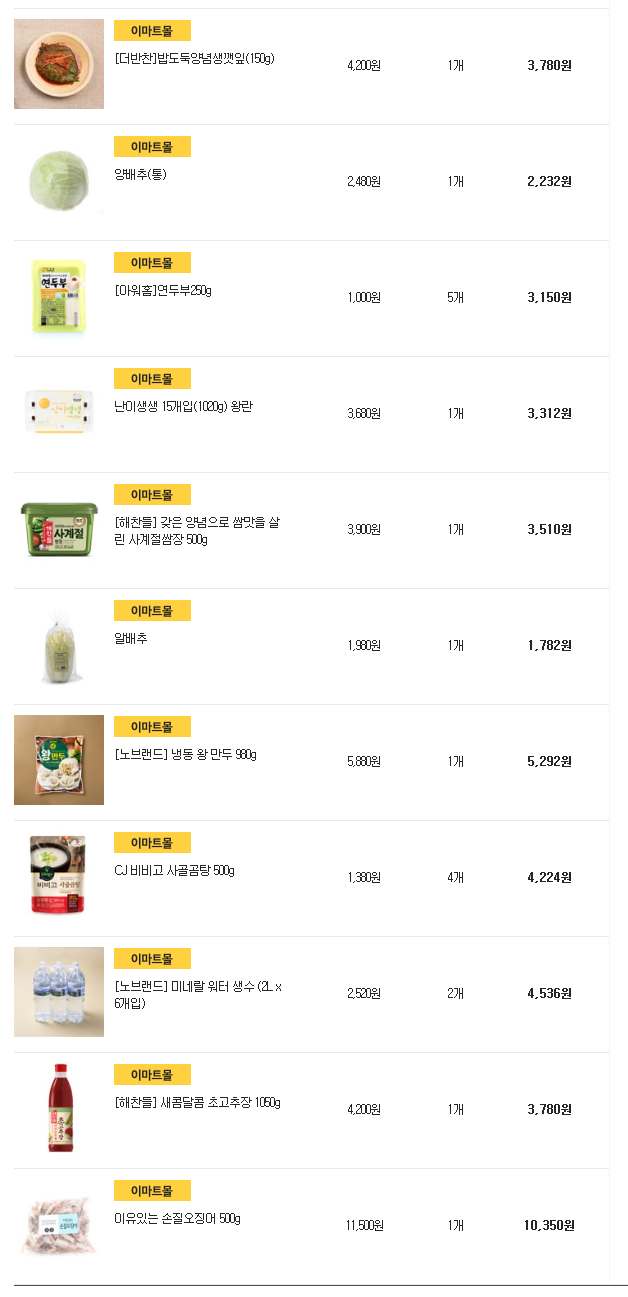Click the 비비고 사골곰탕 pouch image
Screen dimensions: 628x1297
[59, 876]
